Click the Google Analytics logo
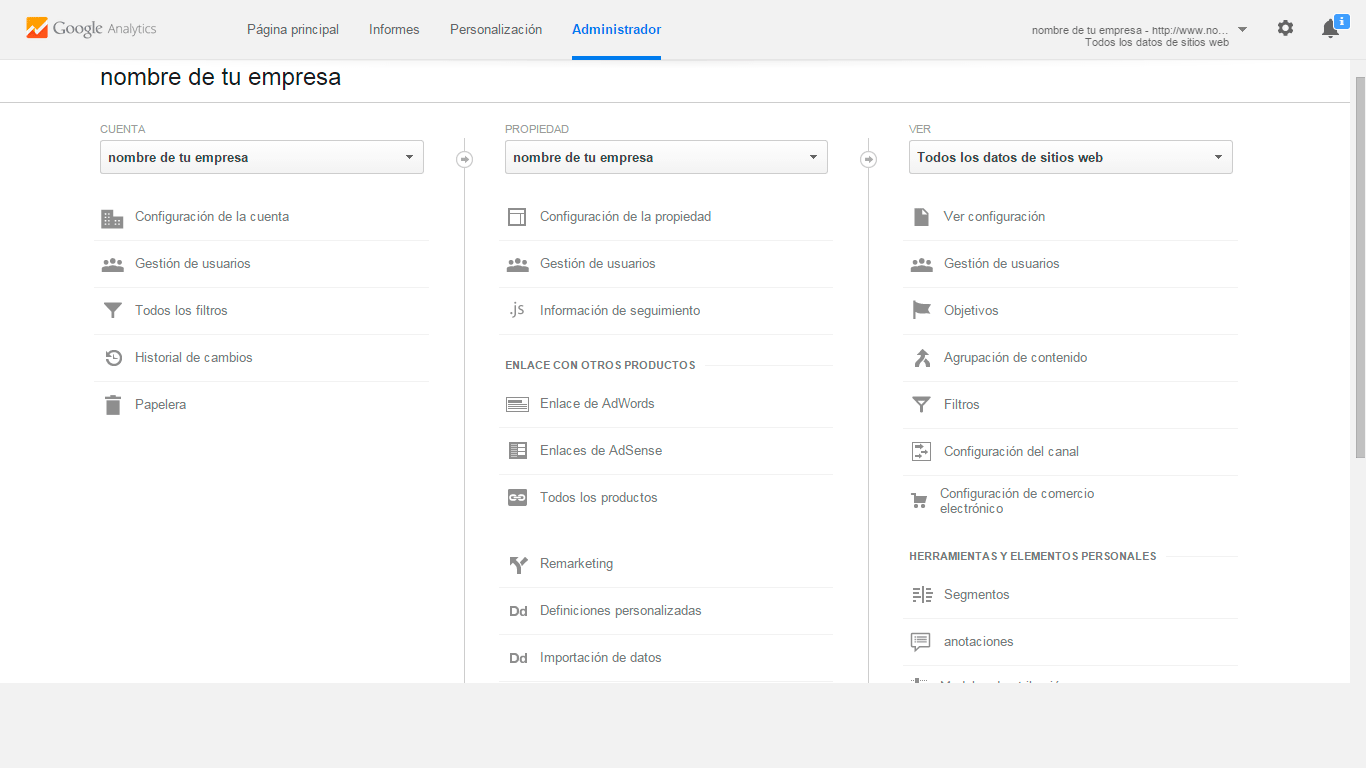The width and height of the screenshot is (1366, 768). (x=91, y=29)
